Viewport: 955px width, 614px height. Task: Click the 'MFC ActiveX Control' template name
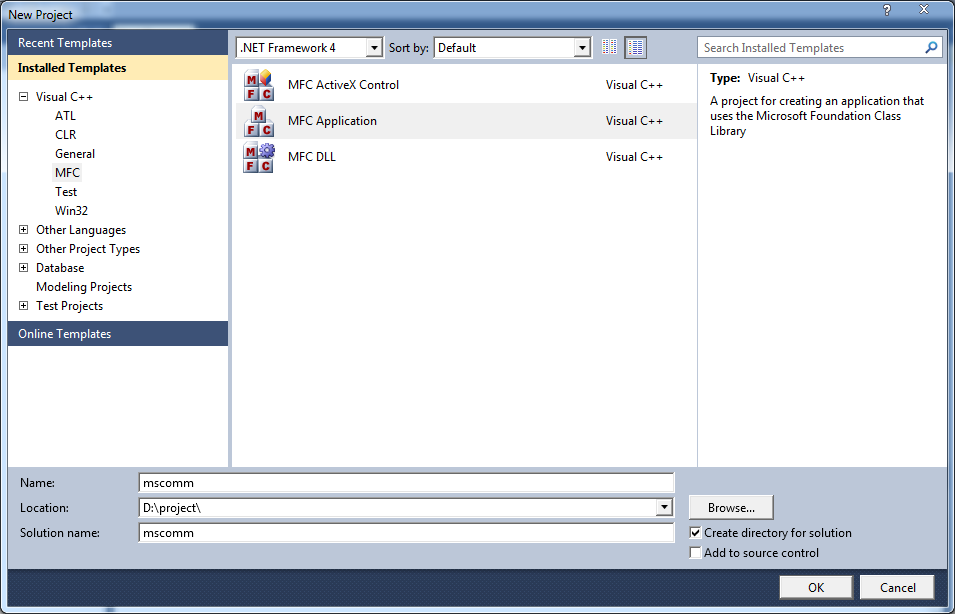tap(344, 85)
